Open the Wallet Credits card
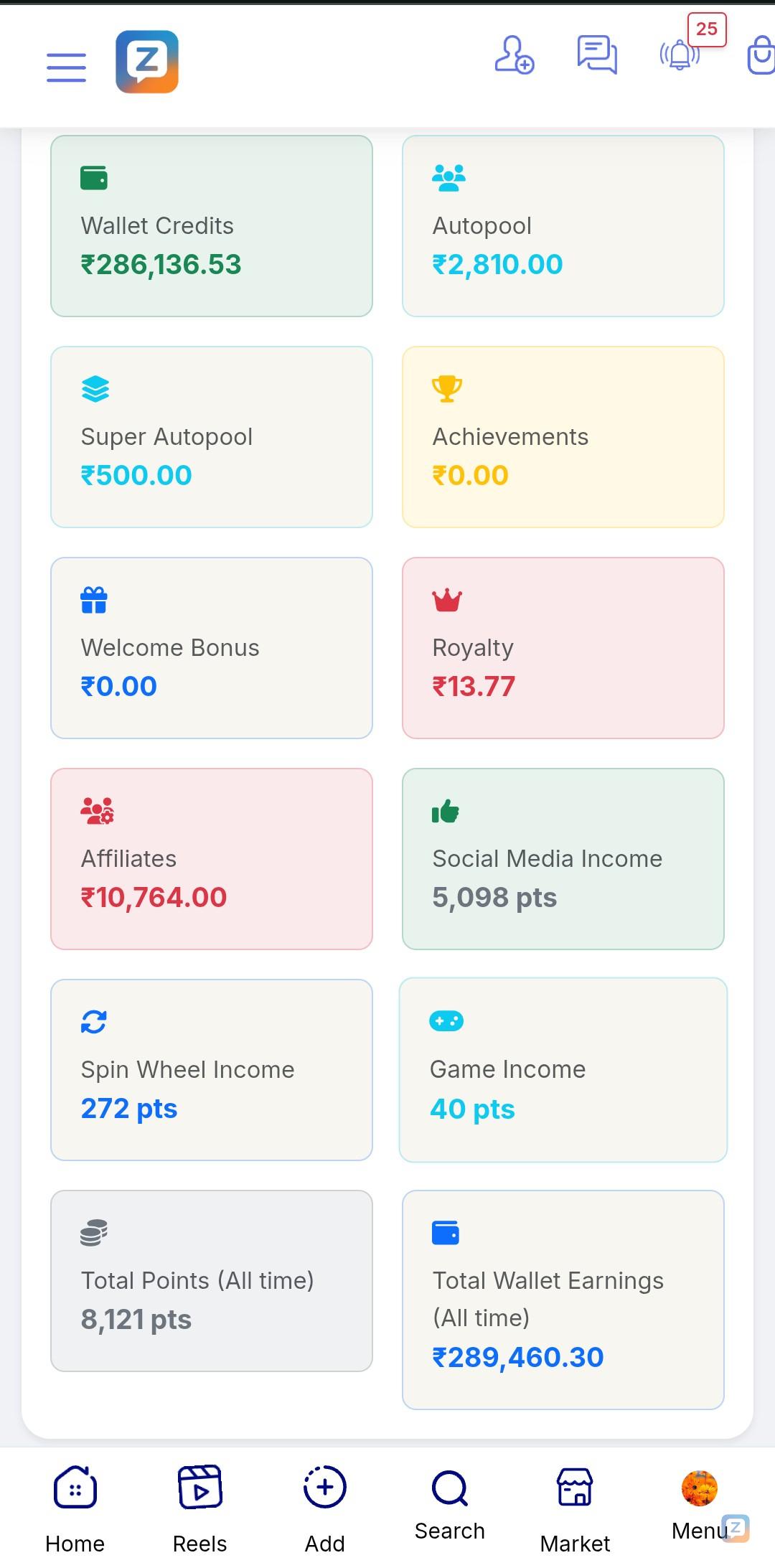775x1568 pixels. click(x=211, y=225)
